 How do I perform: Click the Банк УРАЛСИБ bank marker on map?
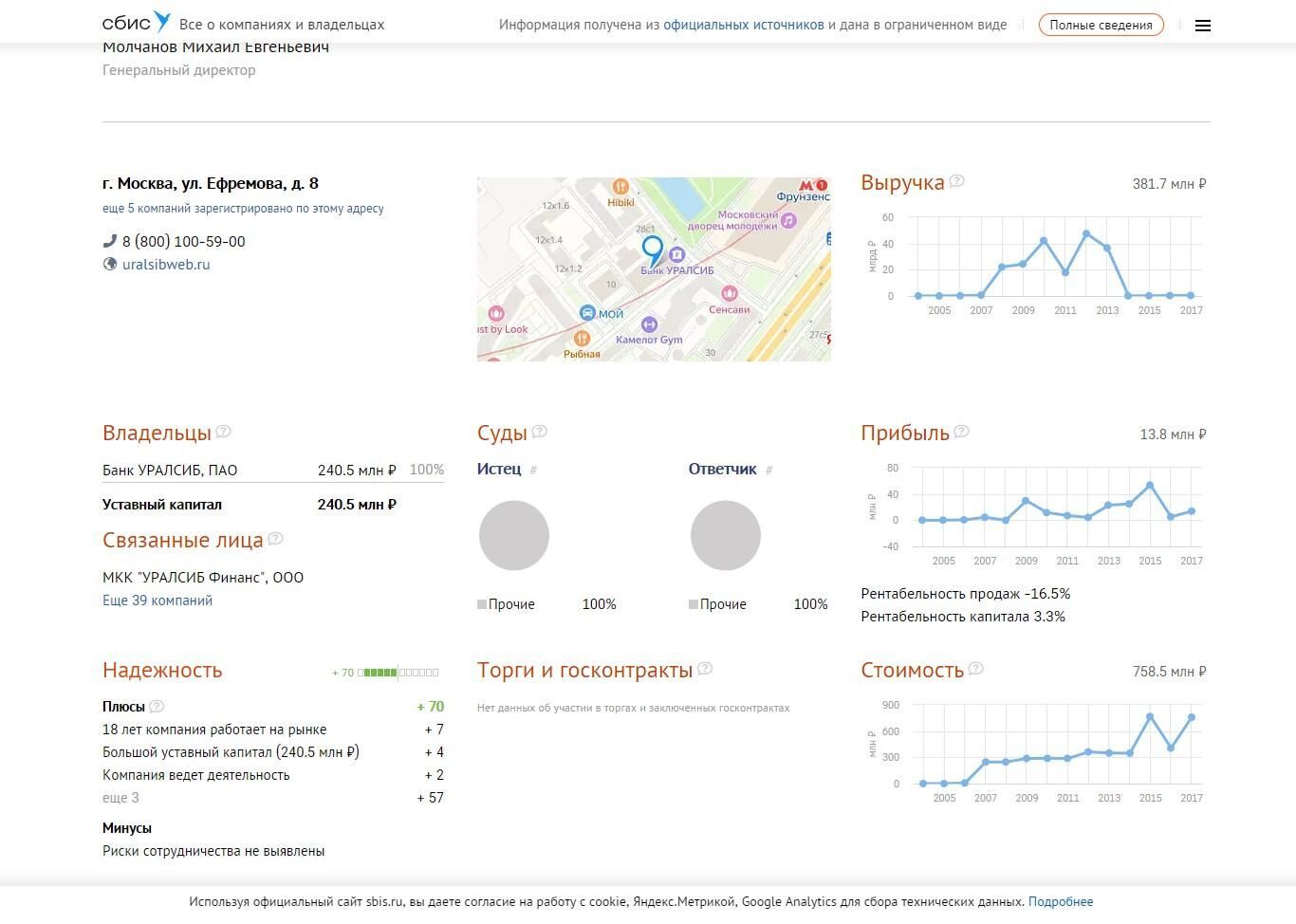click(676, 254)
